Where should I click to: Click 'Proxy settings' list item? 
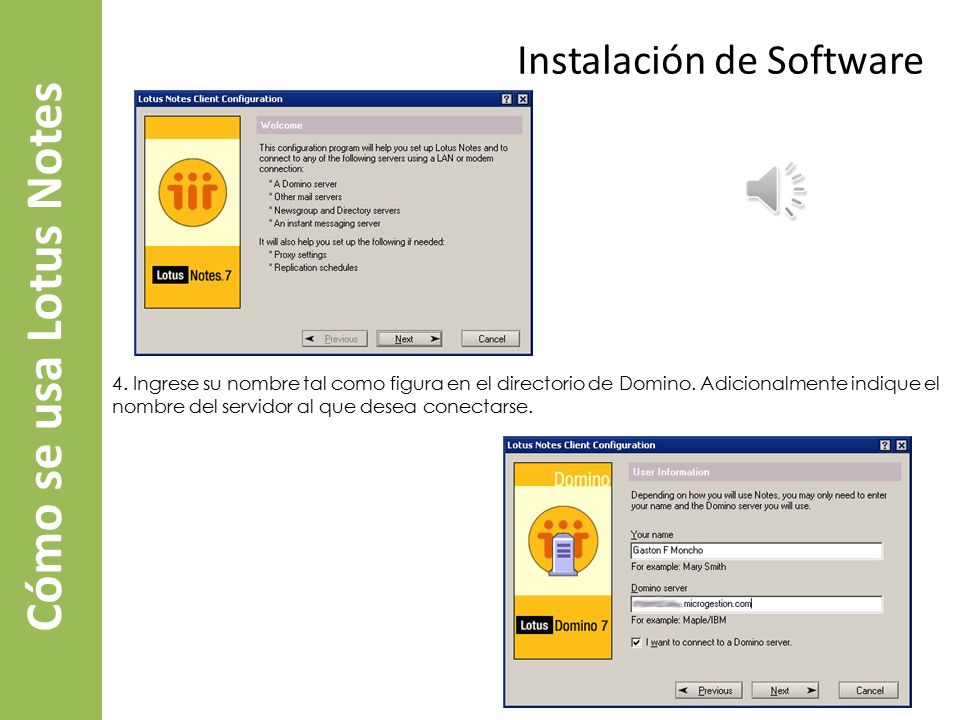pos(298,255)
